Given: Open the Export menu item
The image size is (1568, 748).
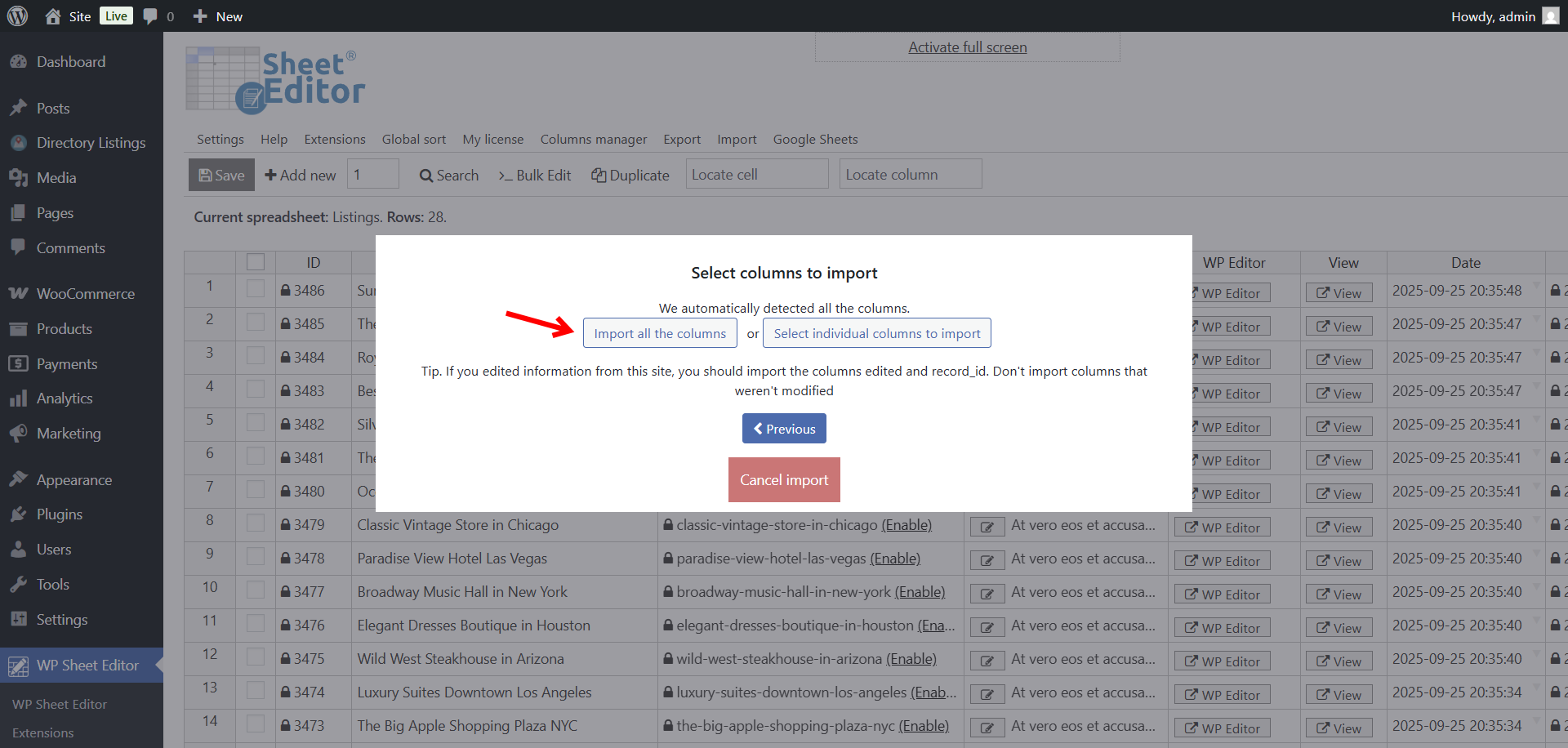Looking at the screenshot, I should coord(682,140).
